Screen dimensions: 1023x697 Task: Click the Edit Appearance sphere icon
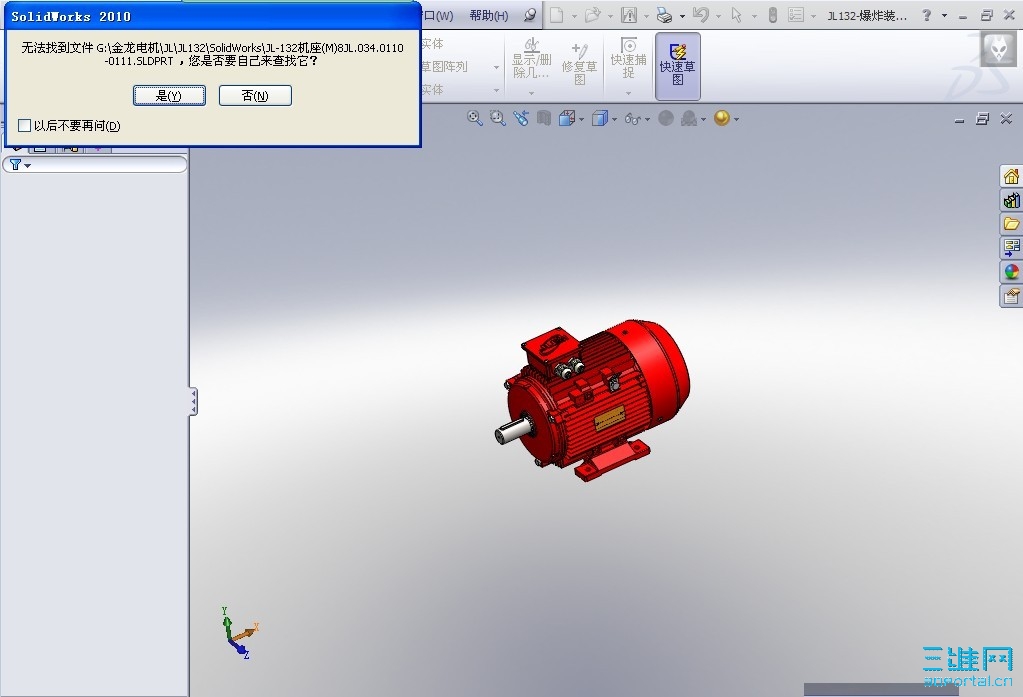coord(665,118)
